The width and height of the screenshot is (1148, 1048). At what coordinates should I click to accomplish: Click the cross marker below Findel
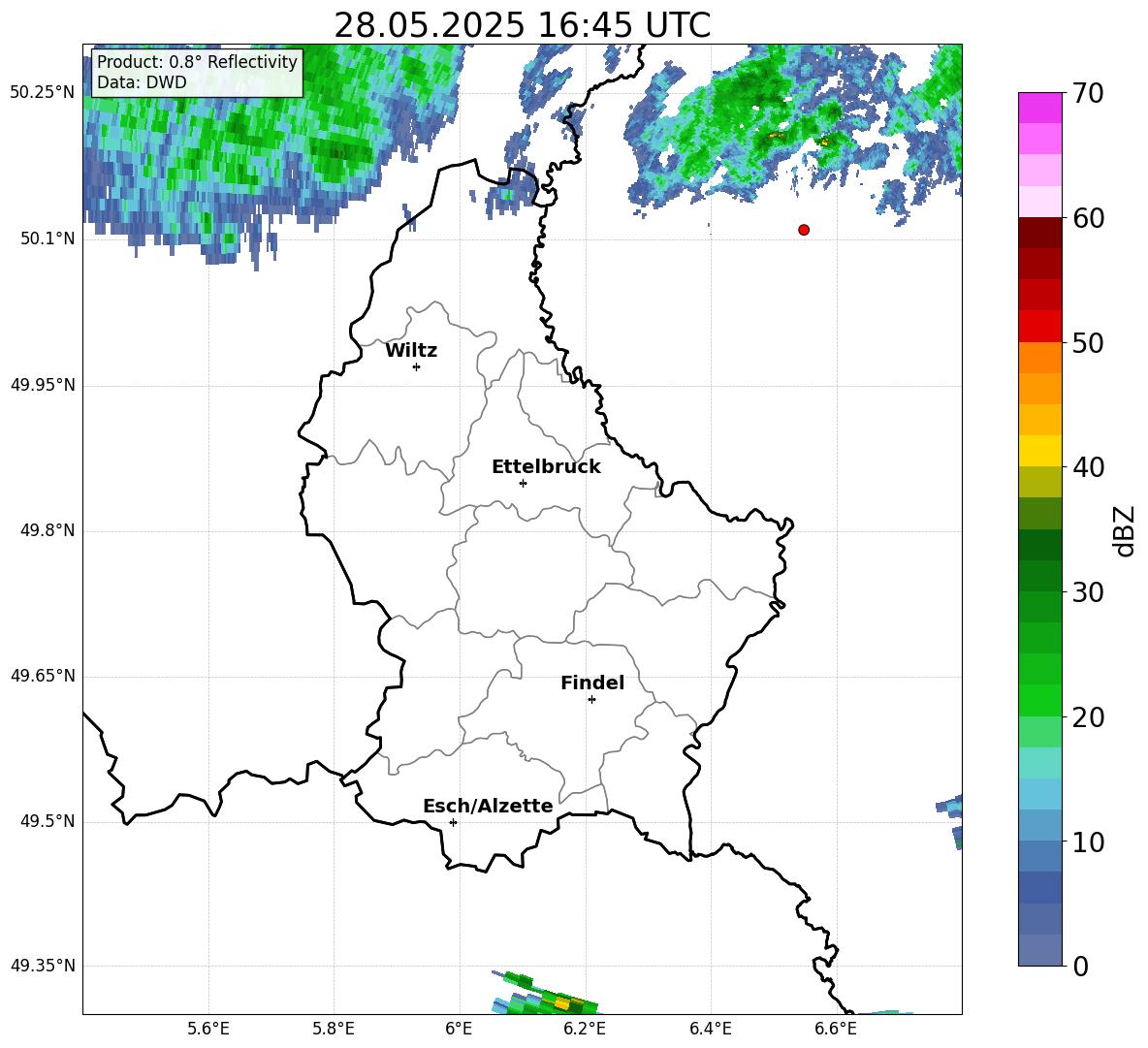(x=591, y=700)
